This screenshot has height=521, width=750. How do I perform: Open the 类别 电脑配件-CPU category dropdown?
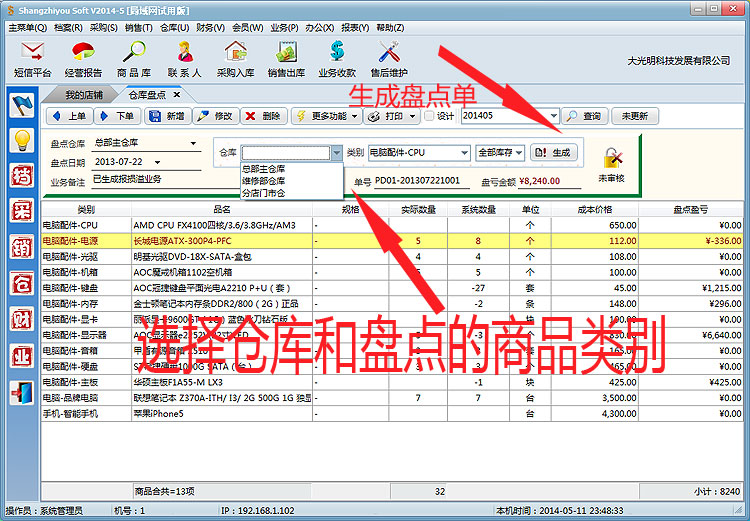(x=464, y=153)
